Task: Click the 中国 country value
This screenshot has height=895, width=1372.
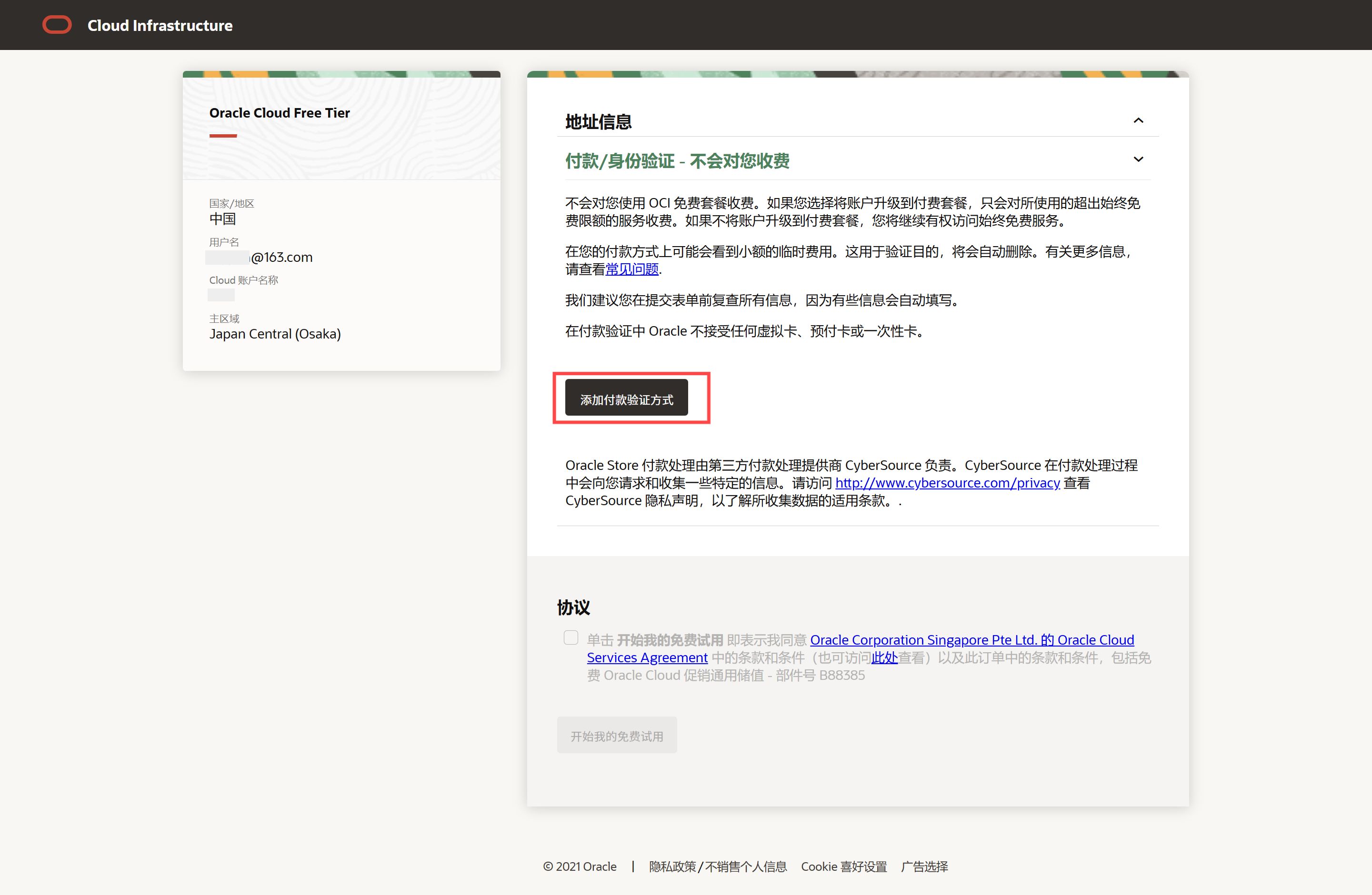Action: pos(222,219)
